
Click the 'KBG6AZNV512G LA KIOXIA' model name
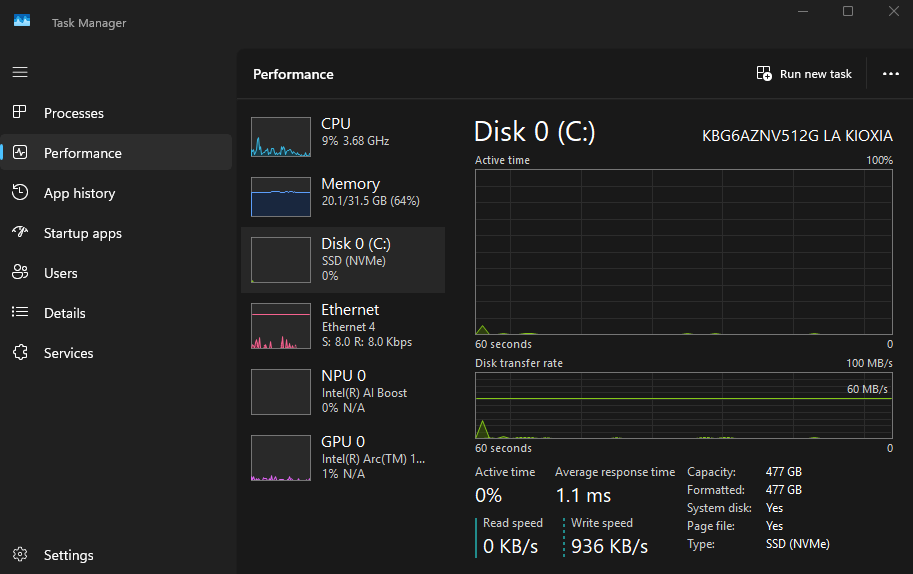coord(797,136)
